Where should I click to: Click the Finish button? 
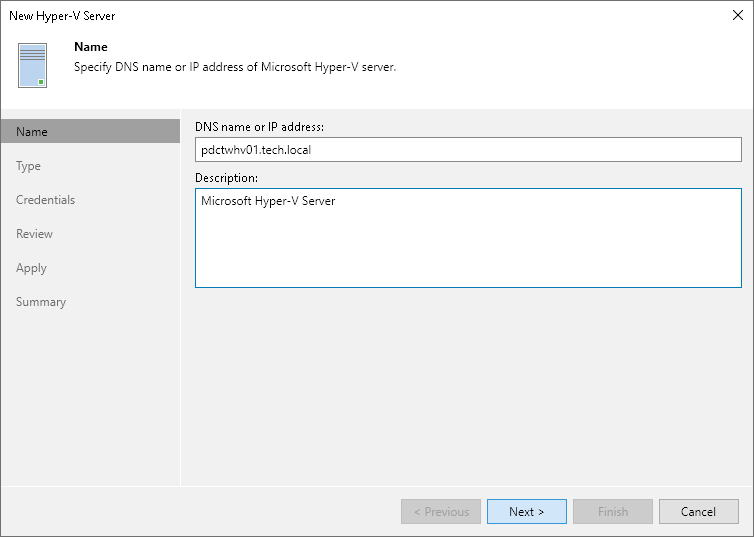pos(613,512)
